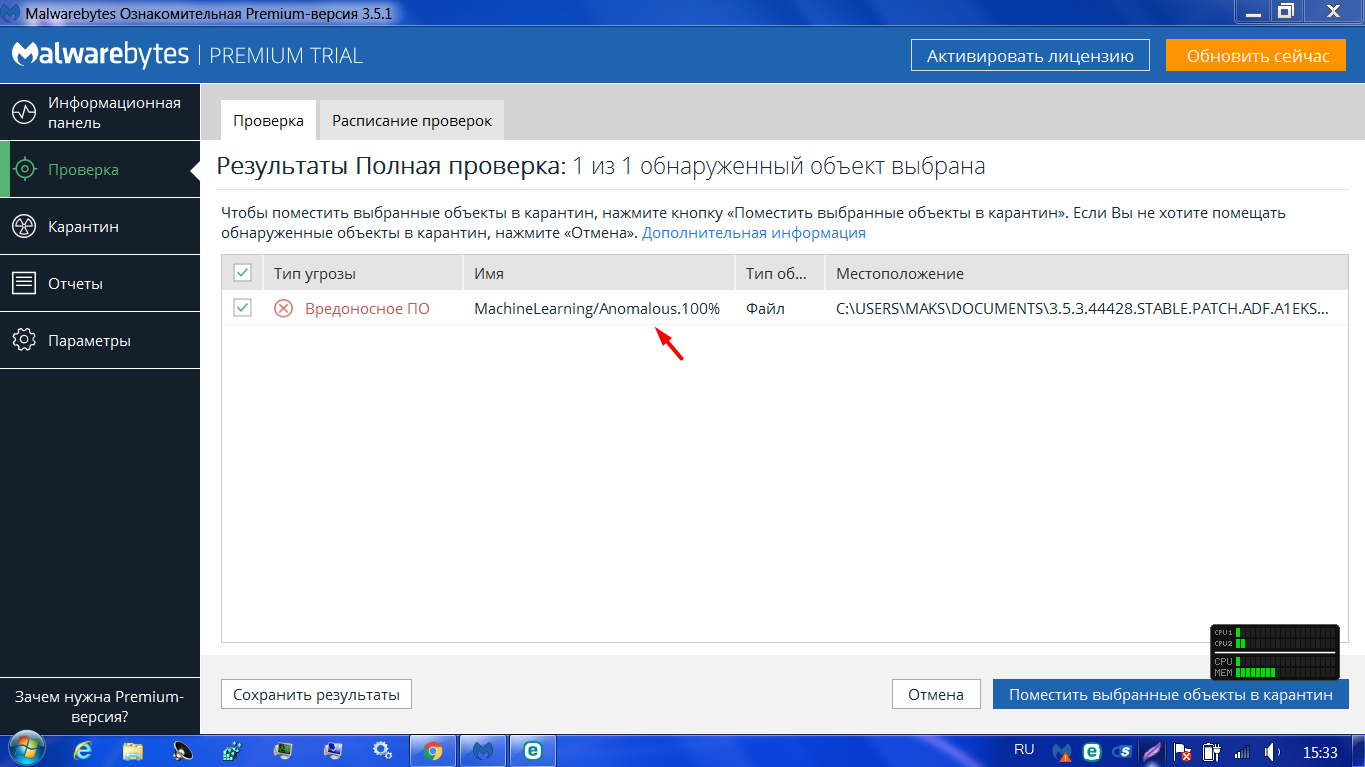This screenshot has width=1365, height=767.
Task: Open the blue-screen computer taskbar icon
Action: click(x=333, y=750)
